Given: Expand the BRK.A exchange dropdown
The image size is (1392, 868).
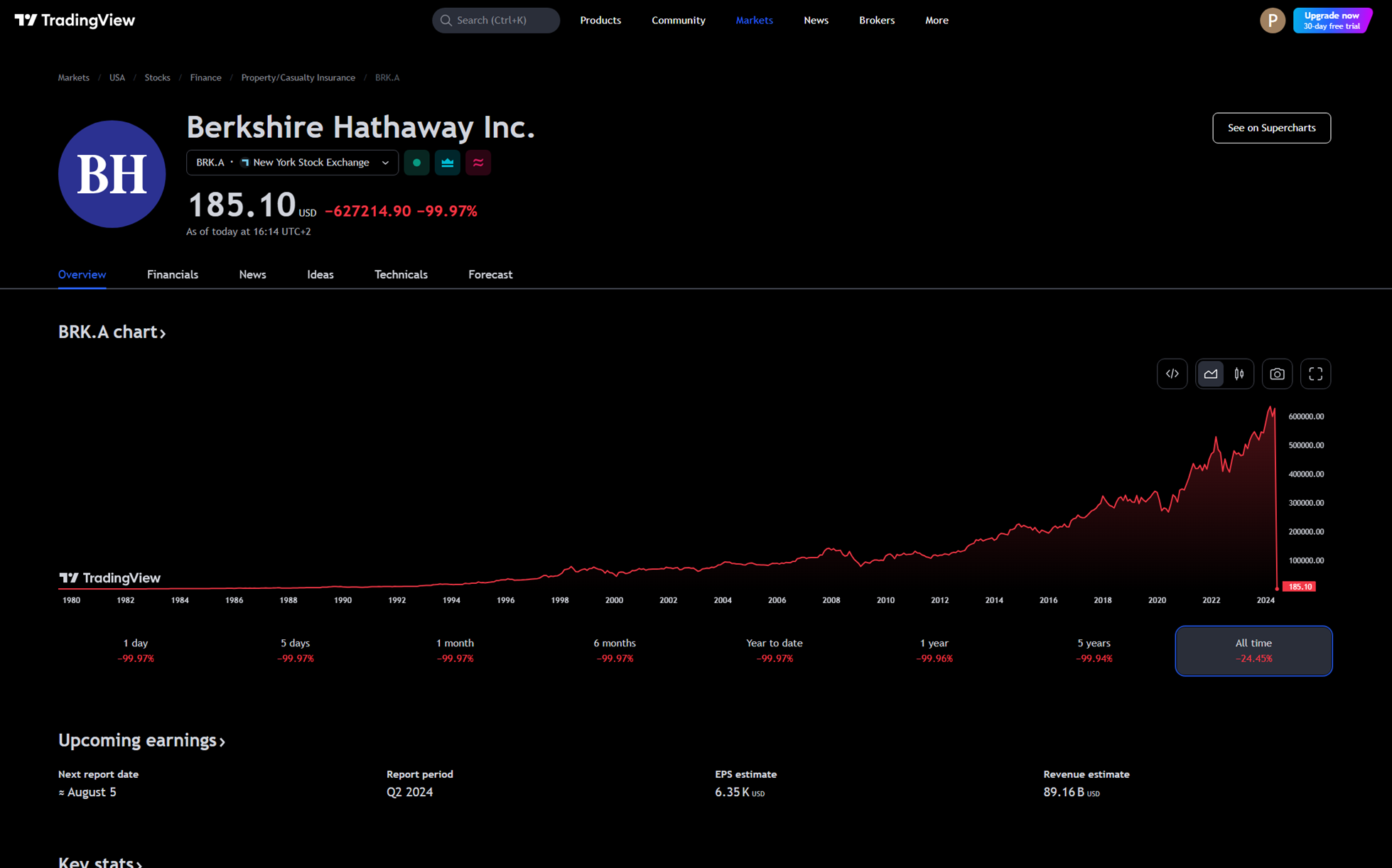Looking at the screenshot, I should [292, 163].
